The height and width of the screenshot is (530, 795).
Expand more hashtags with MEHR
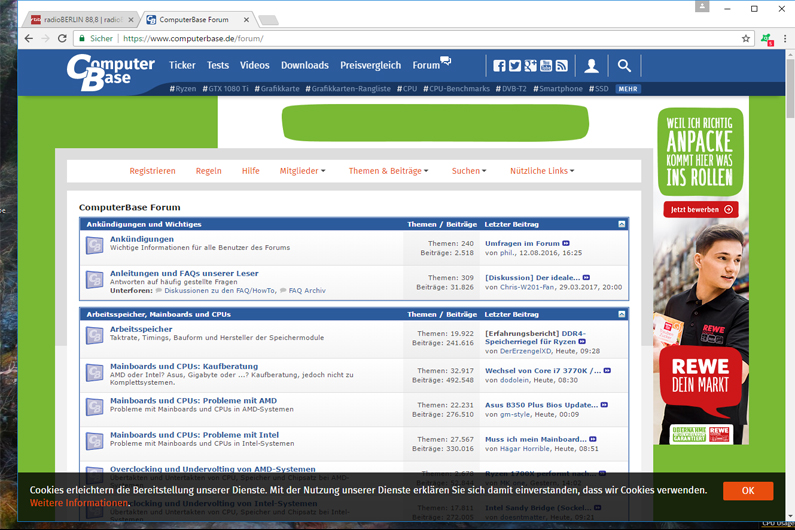(628, 89)
